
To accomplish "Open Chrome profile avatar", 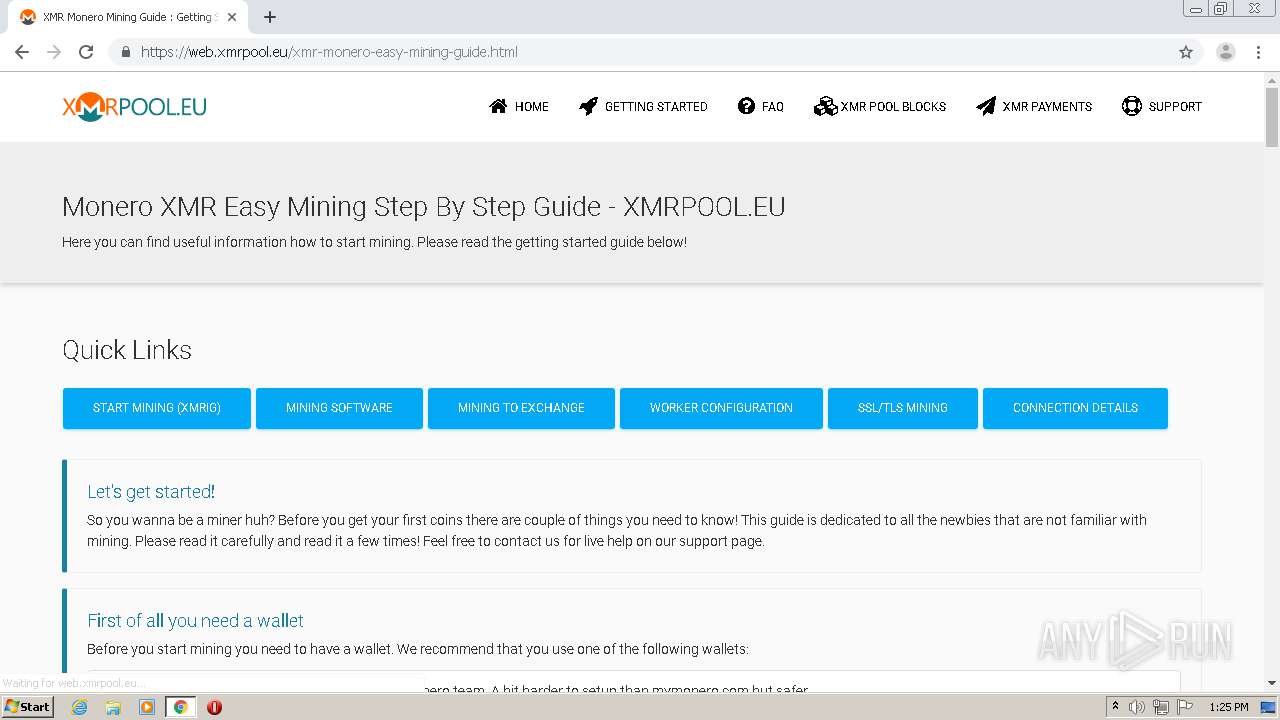I will [1226, 52].
